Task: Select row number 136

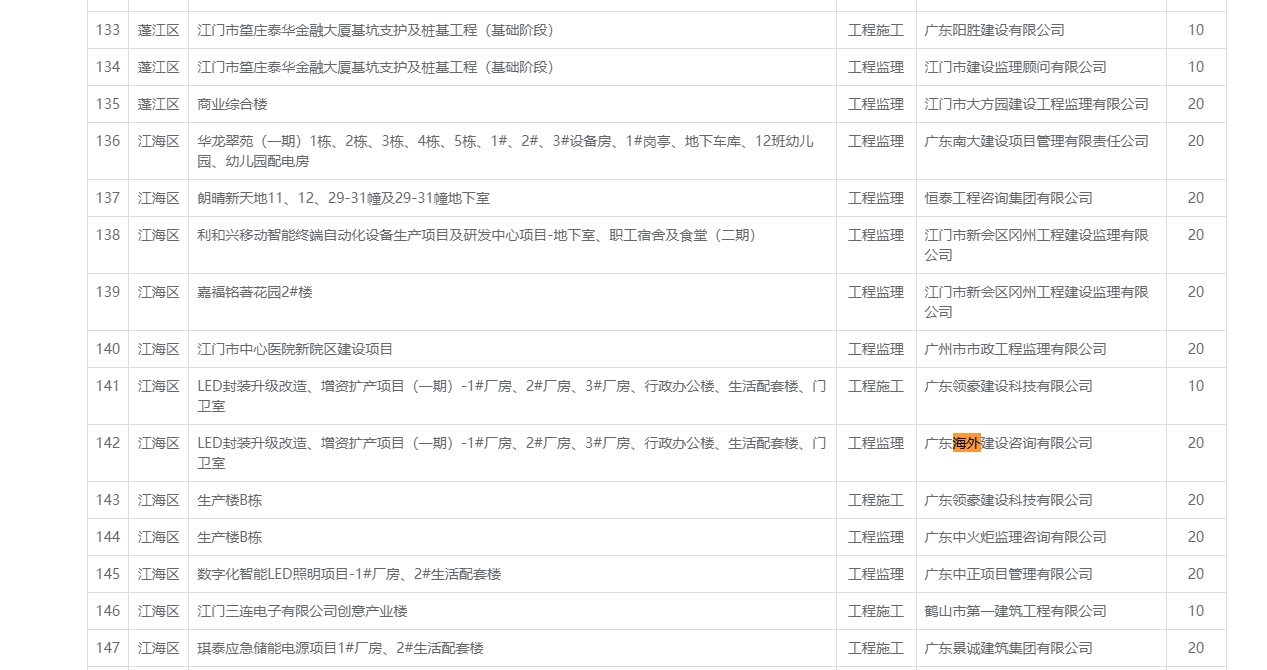Action: pyautogui.click(x=108, y=141)
